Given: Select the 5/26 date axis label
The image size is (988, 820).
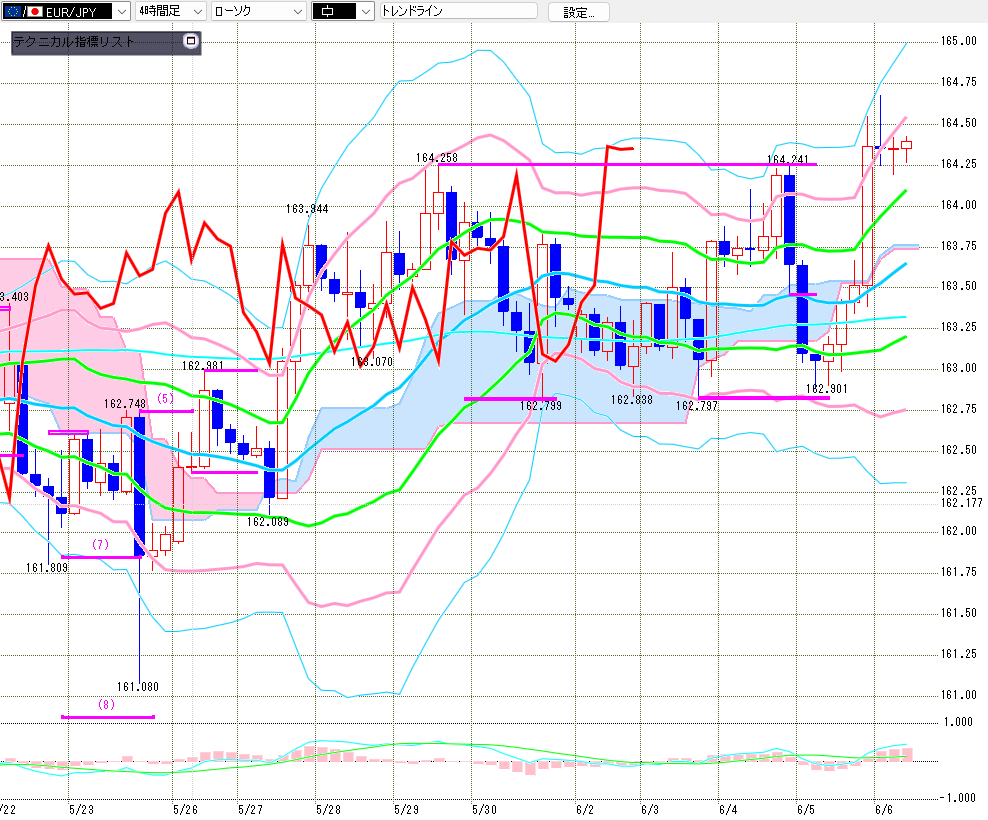Looking at the screenshot, I should 185,810.
